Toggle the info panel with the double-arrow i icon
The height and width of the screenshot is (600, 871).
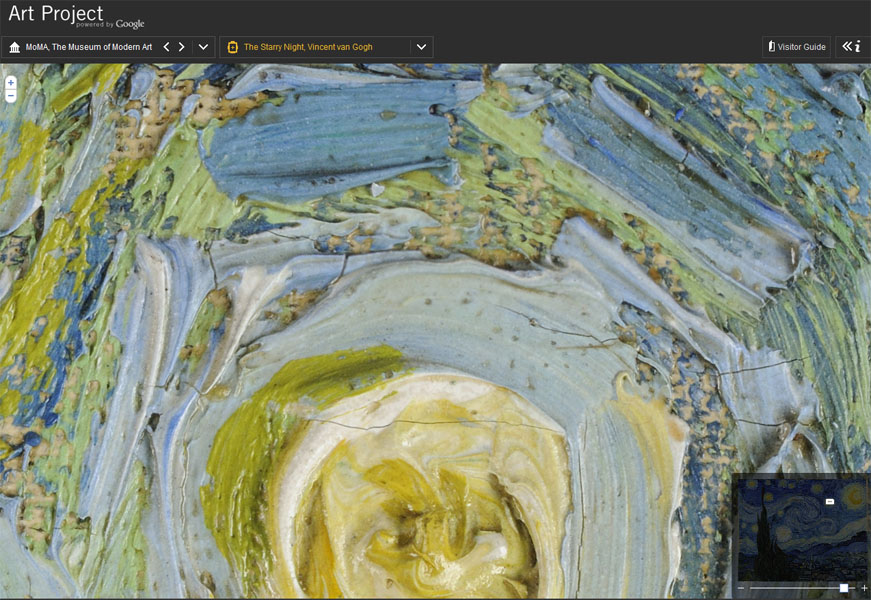click(x=851, y=47)
